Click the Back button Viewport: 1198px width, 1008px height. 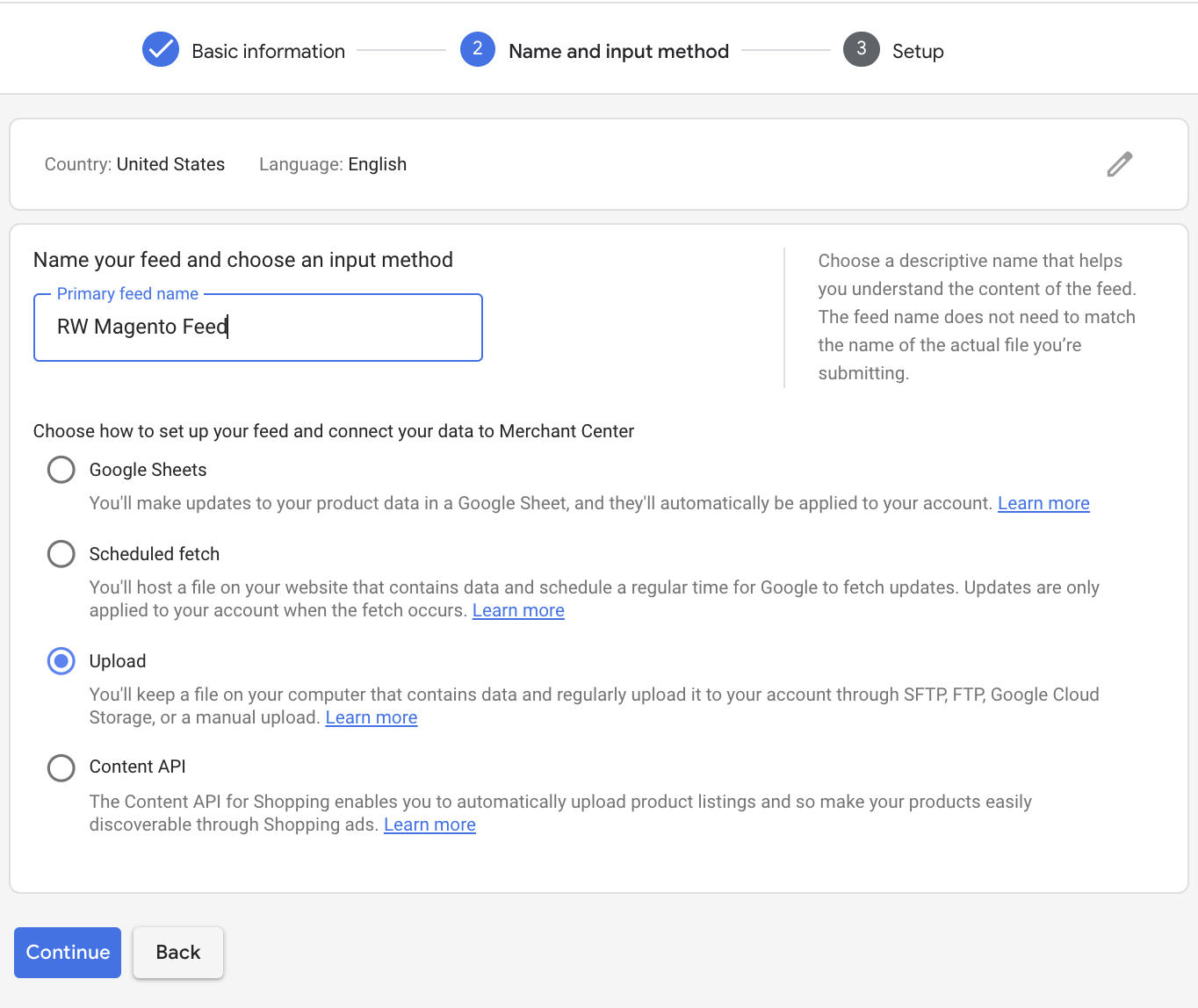click(x=178, y=953)
